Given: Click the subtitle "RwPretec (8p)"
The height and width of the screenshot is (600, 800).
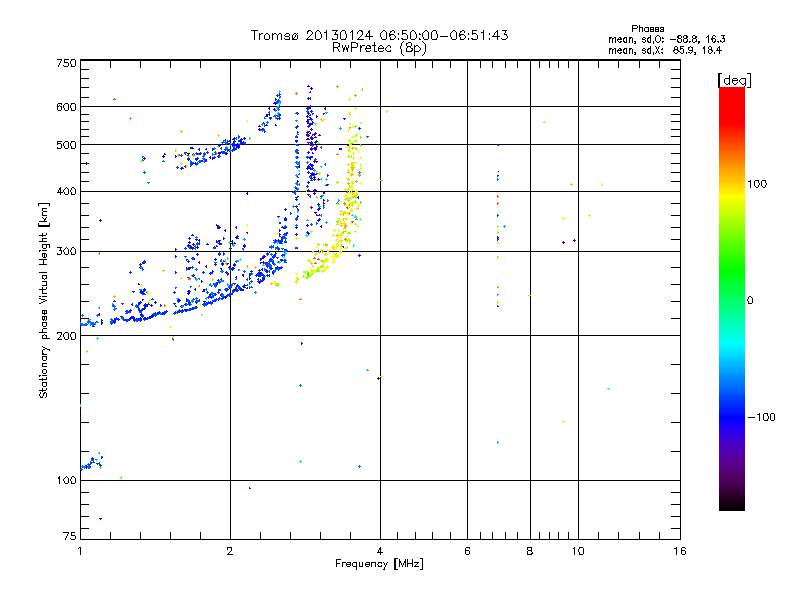Looking at the screenshot, I should 379,48.
